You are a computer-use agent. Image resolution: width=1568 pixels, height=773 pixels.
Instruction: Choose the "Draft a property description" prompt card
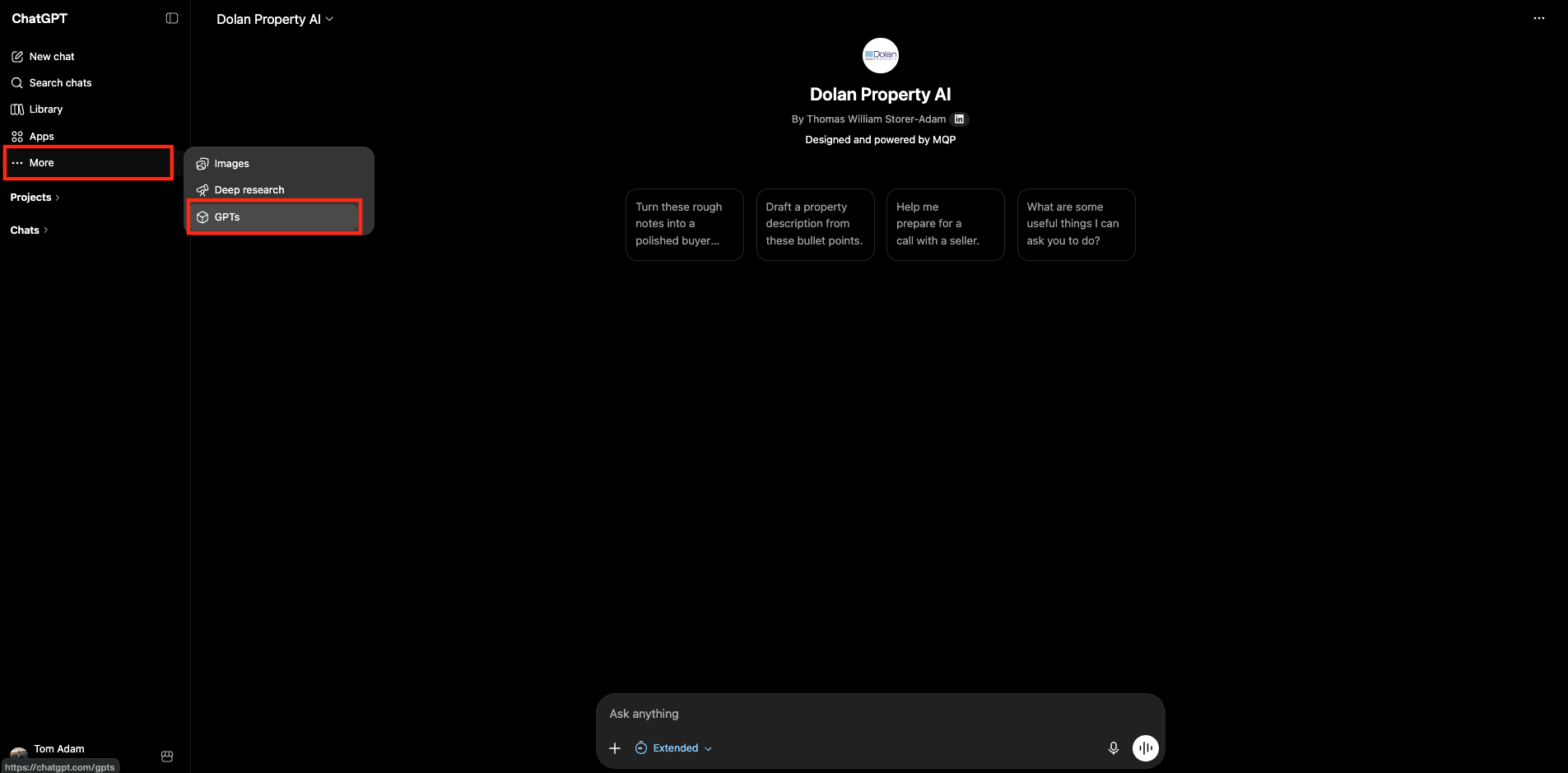pyautogui.click(x=816, y=225)
